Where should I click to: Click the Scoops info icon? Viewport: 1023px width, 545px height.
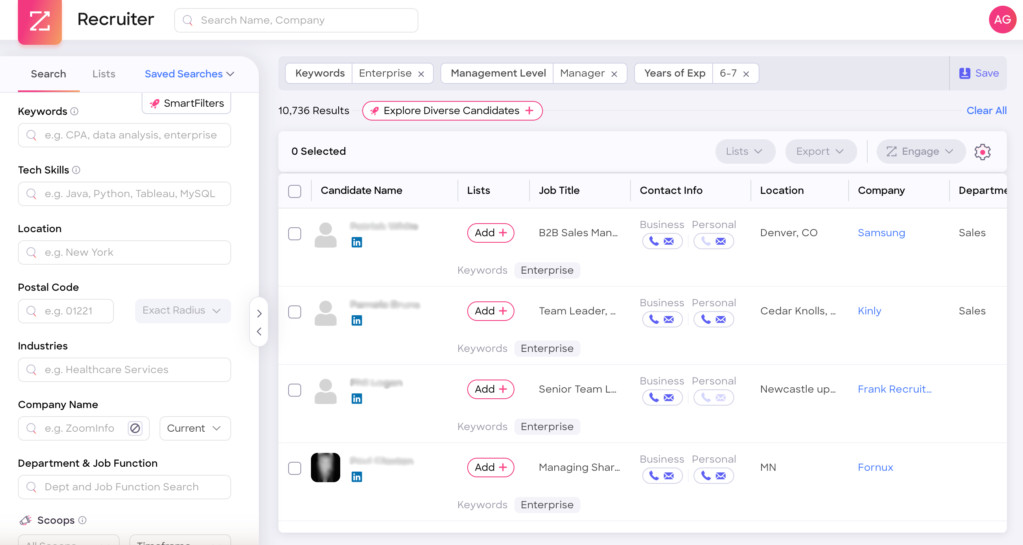pos(82,520)
